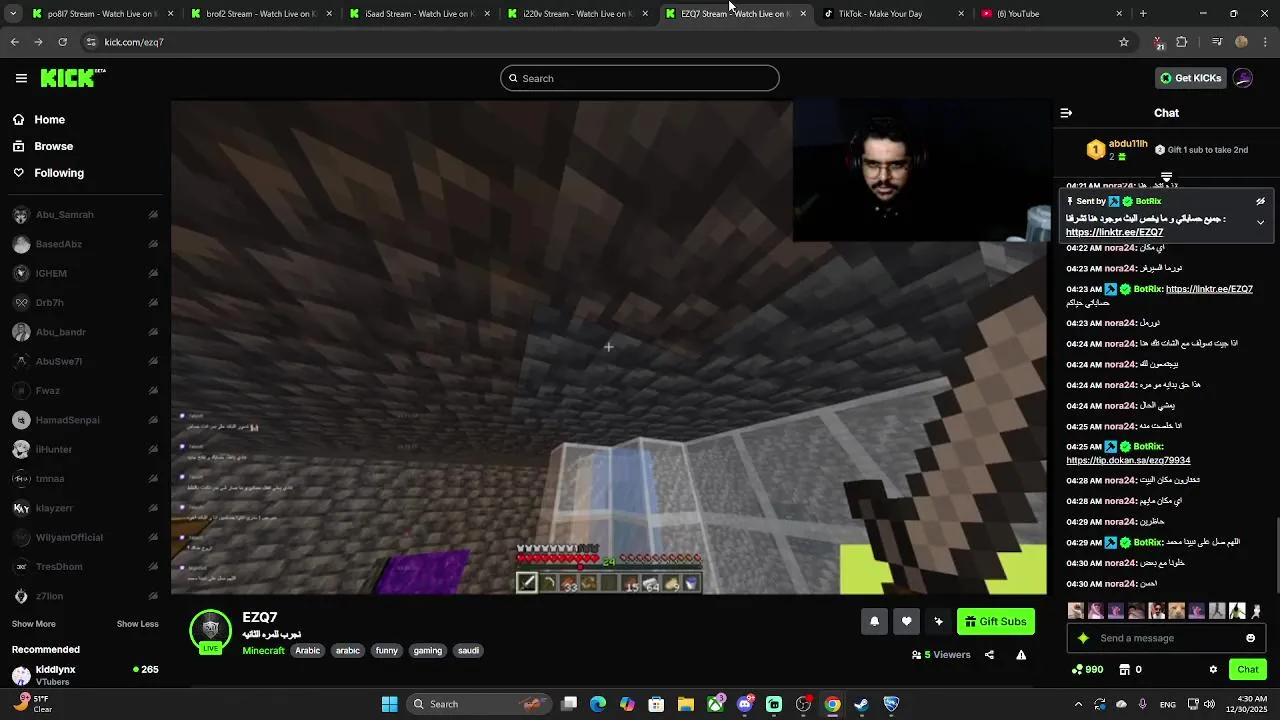
Task: Click the sparkle button beside Gift Subs
Action: (938, 622)
